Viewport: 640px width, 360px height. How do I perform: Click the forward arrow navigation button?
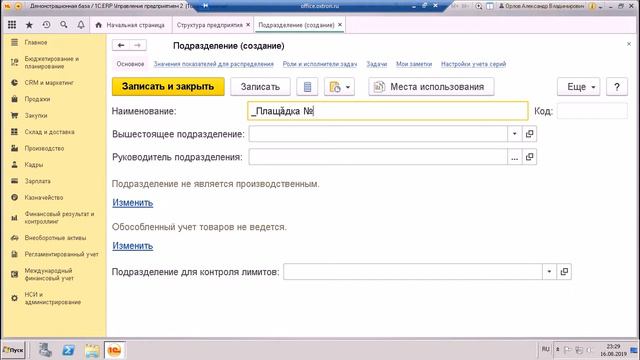138,45
